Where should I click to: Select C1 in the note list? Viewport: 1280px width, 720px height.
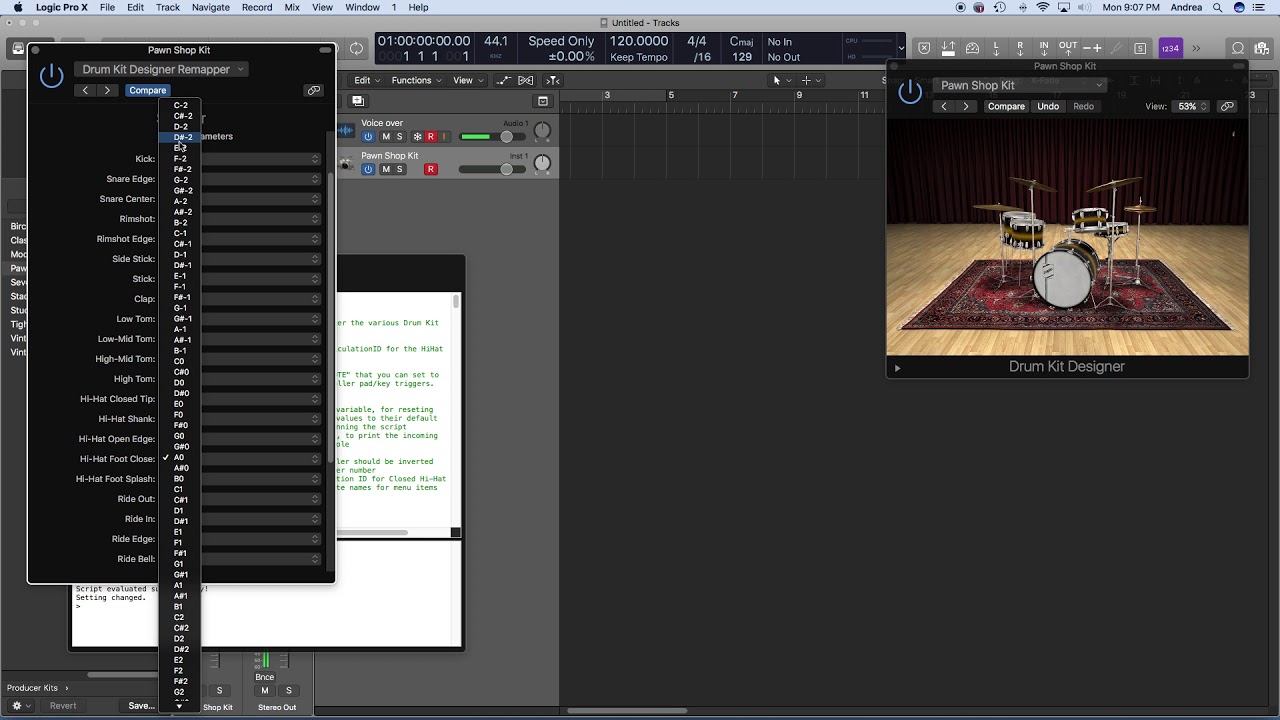pyautogui.click(x=179, y=489)
